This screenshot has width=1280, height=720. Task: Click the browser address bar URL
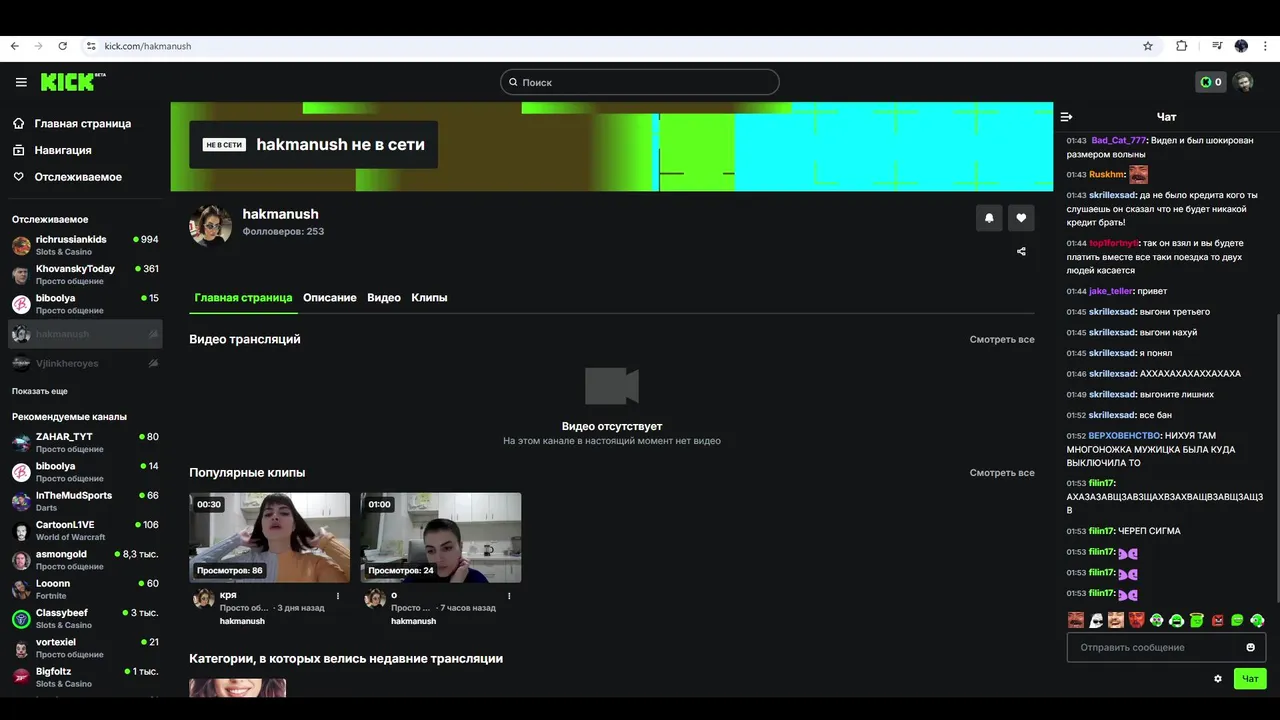click(x=148, y=46)
